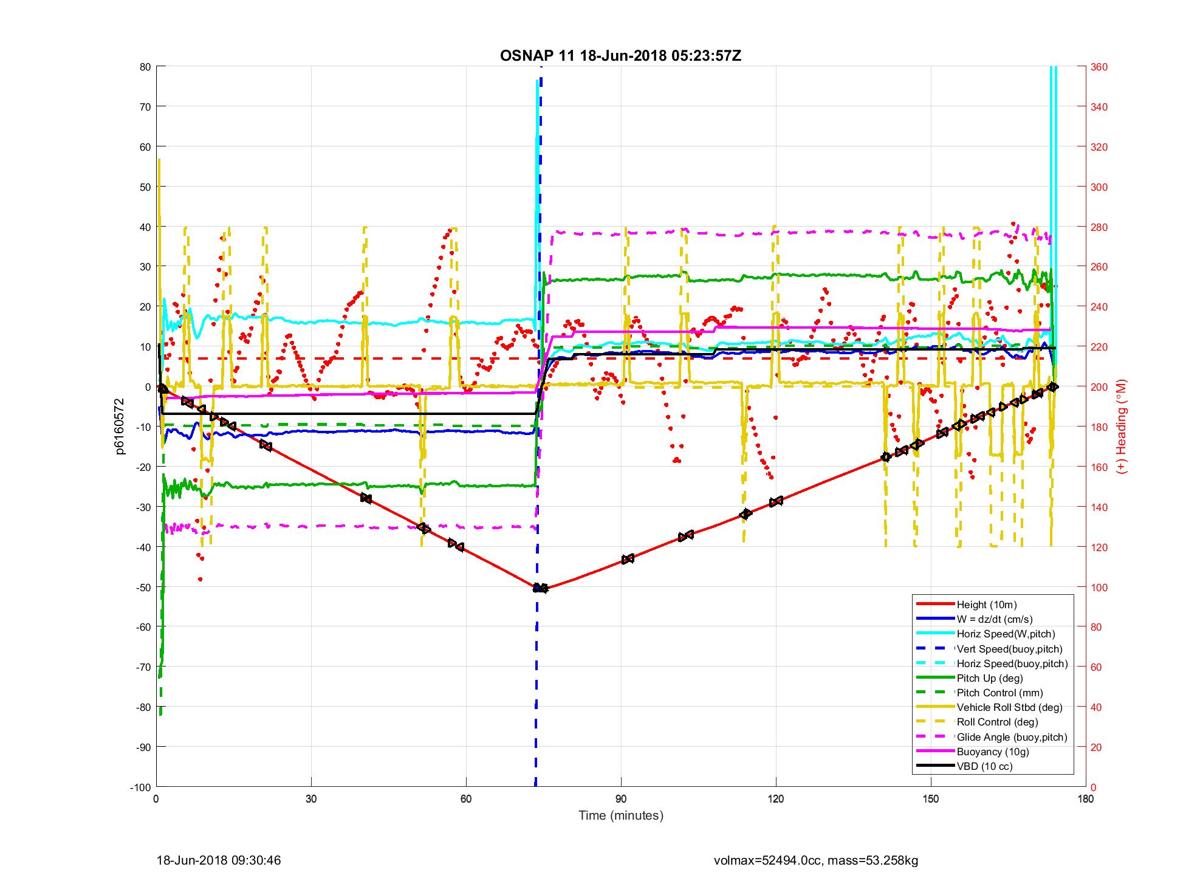Click the magenta line sample beside Buoyancy (10g)
Image resolution: width=1200 pixels, height=885 pixels.
tap(934, 751)
